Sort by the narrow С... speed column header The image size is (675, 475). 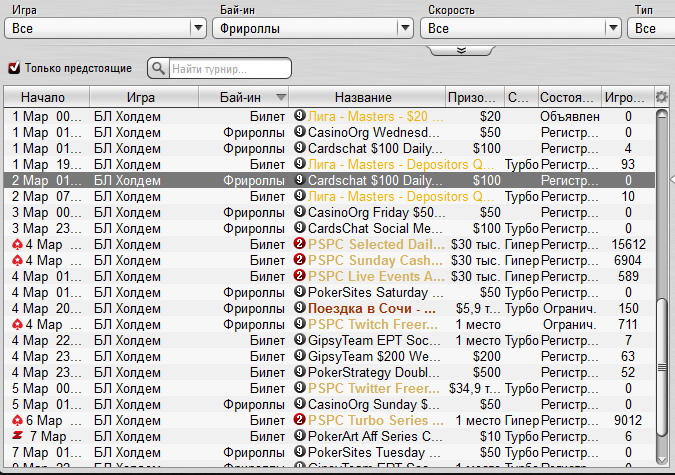point(521,97)
